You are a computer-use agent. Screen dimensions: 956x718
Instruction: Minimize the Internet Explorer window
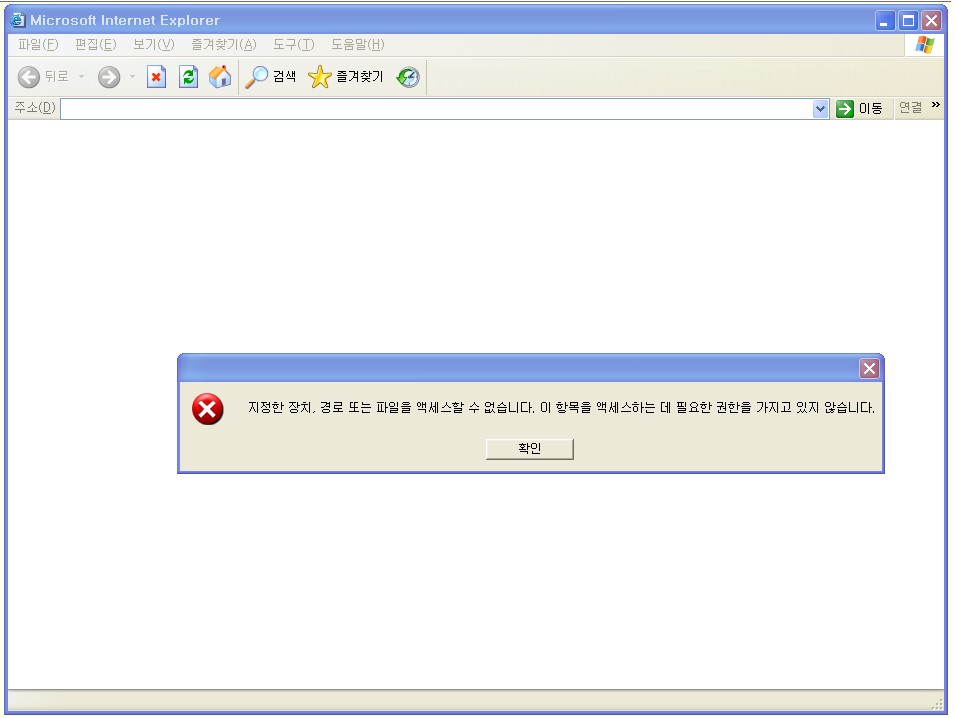pyautogui.click(x=885, y=21)
